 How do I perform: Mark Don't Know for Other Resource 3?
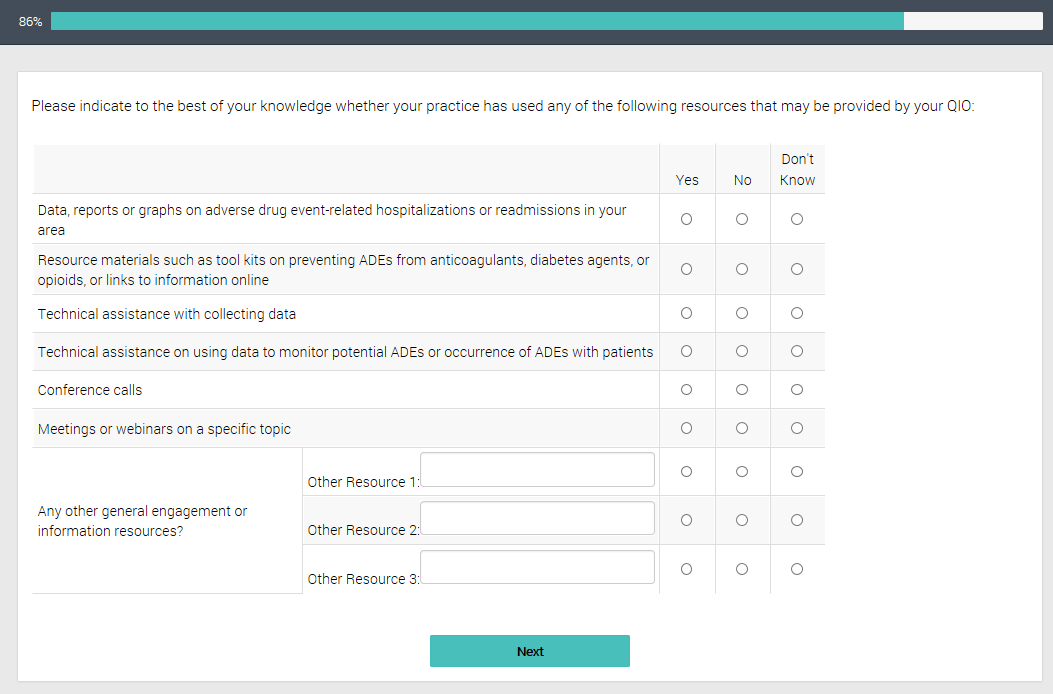point(797,569)
